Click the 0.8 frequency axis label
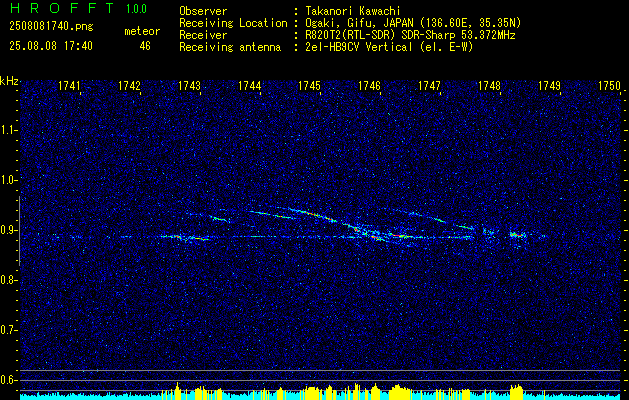The width and height of the screenshot is (629, 400). (7, 280)
